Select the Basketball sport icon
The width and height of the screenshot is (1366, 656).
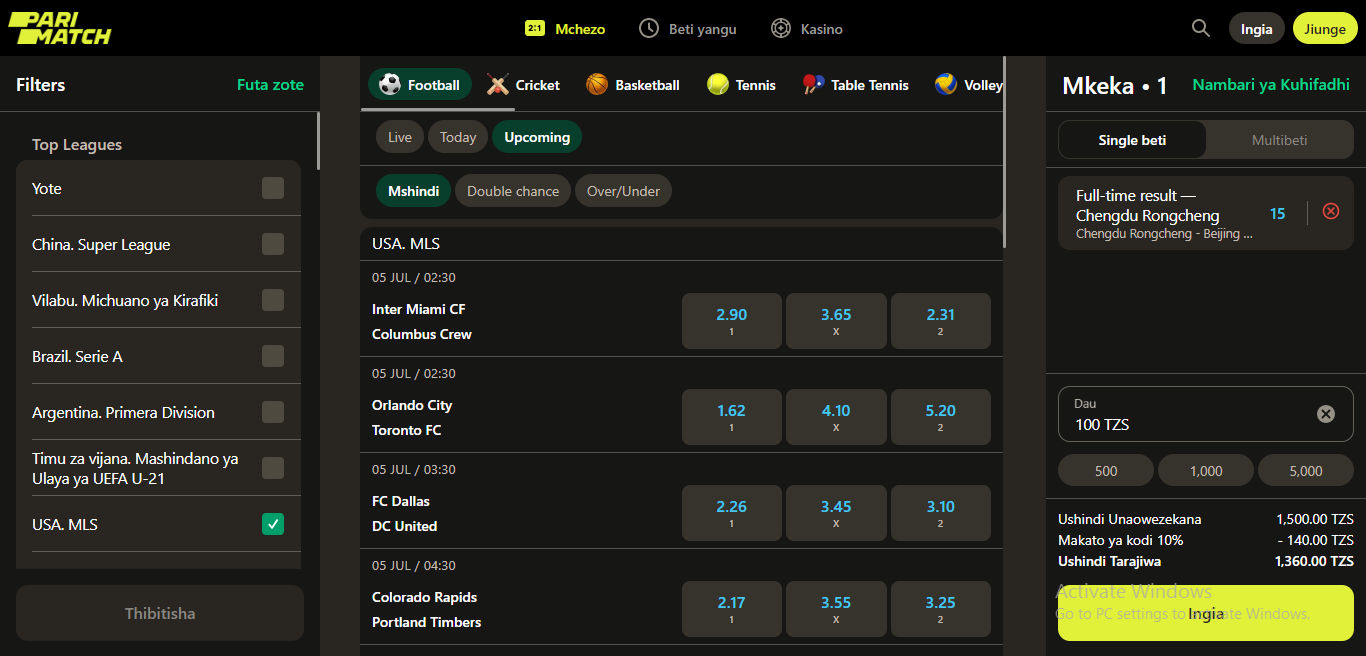[597, 85]
